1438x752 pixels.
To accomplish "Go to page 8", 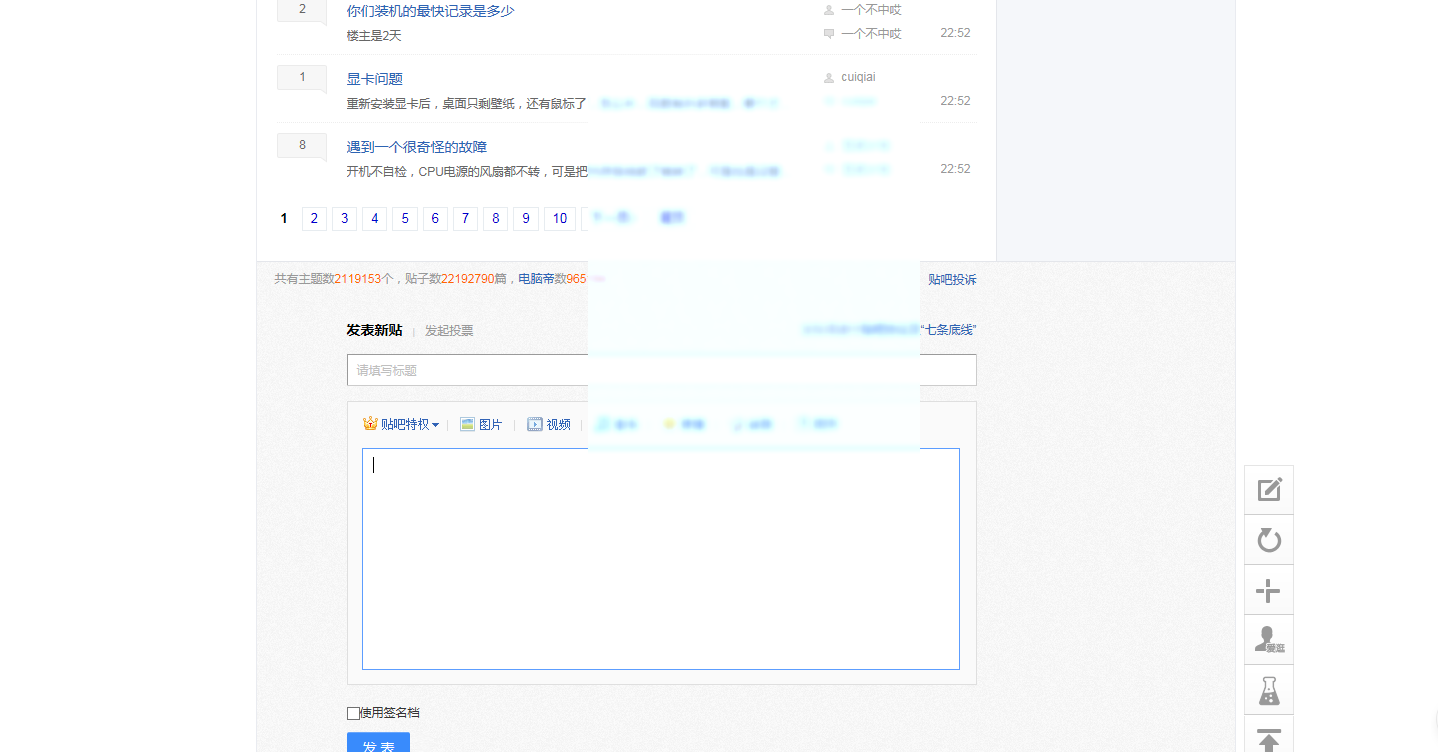I will tap(495, 219).
